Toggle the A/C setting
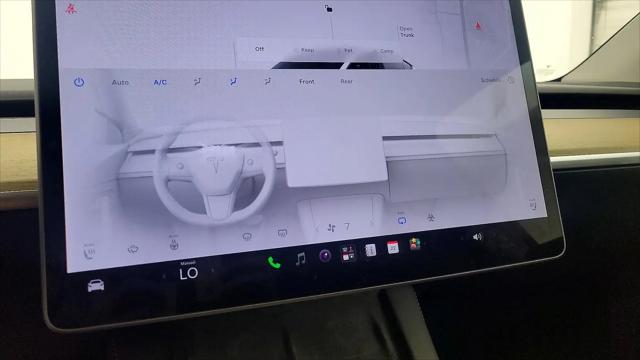Screen dimensions: 640x360 click(160, 82)
